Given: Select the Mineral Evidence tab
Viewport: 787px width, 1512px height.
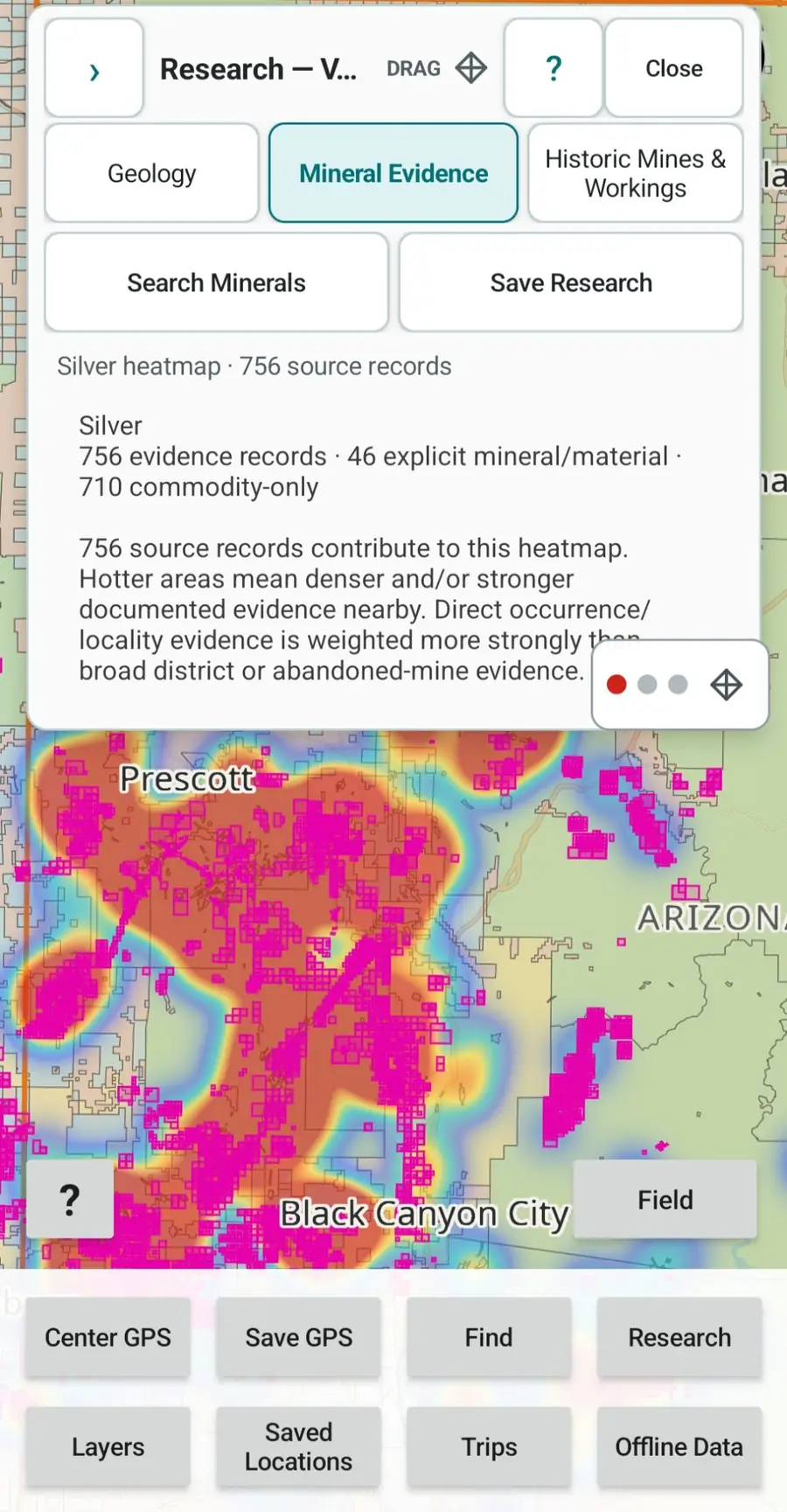Looking at the screenshot, I should pyautogui.click(x=393, y=173).
